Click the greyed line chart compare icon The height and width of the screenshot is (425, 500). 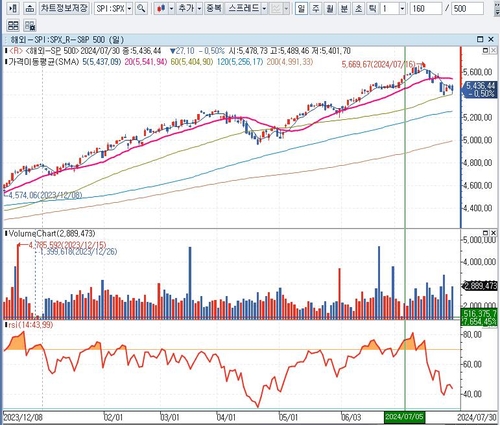(276, 8)
